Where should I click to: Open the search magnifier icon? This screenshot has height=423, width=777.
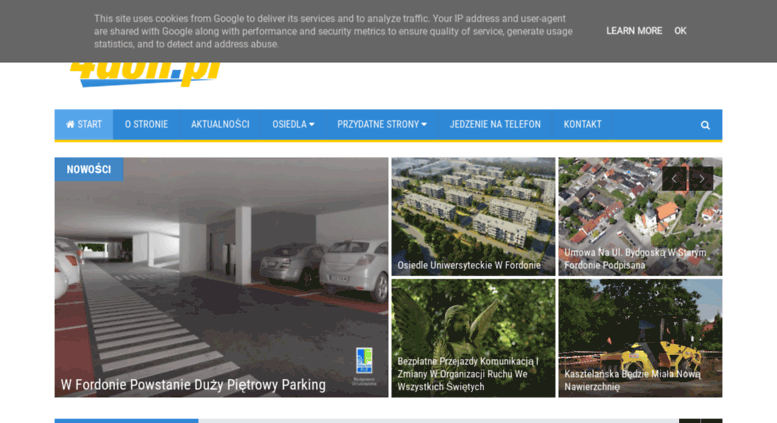pyautogui.click(x=705, y=125)
